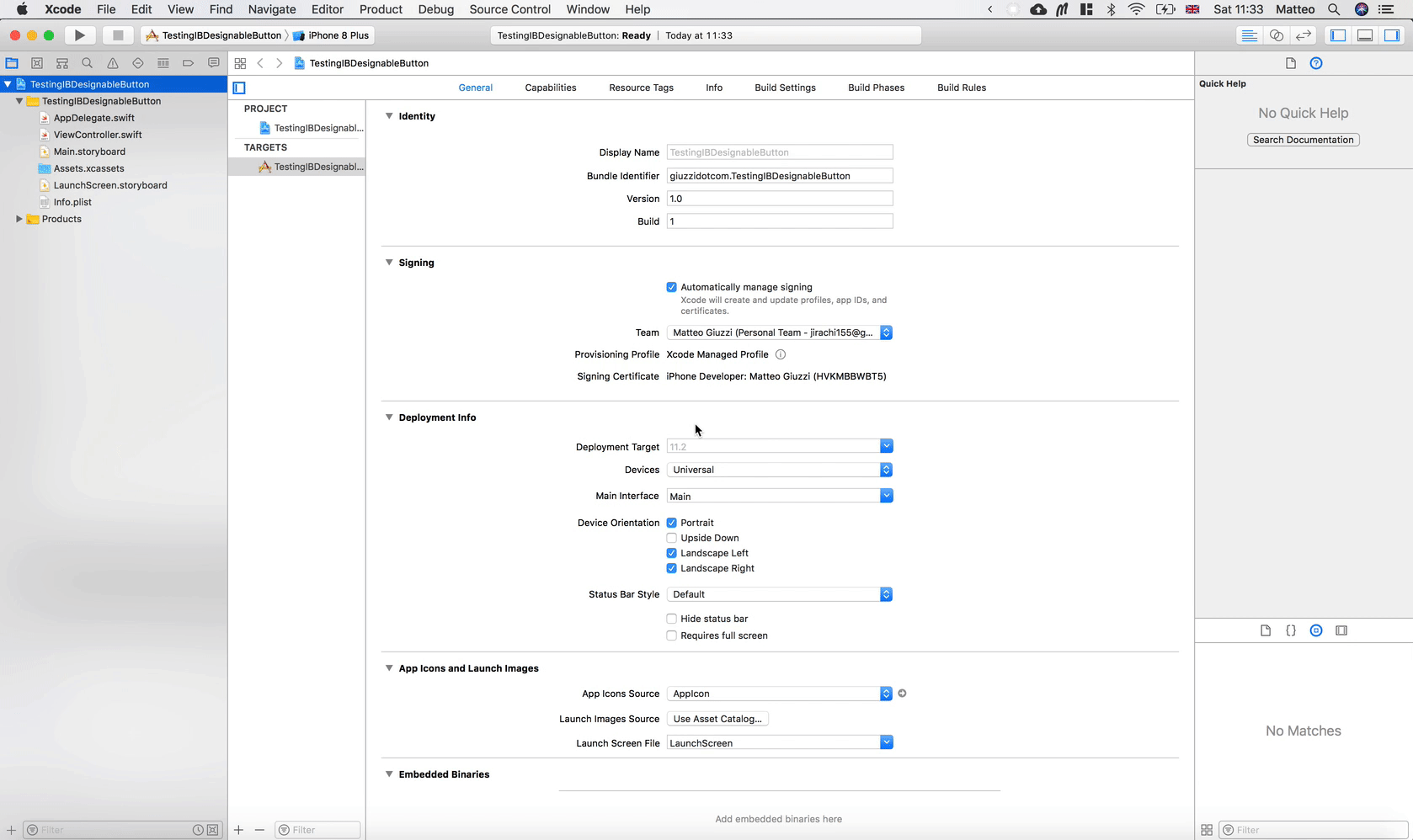Open the Find navigator

(88, 63)
